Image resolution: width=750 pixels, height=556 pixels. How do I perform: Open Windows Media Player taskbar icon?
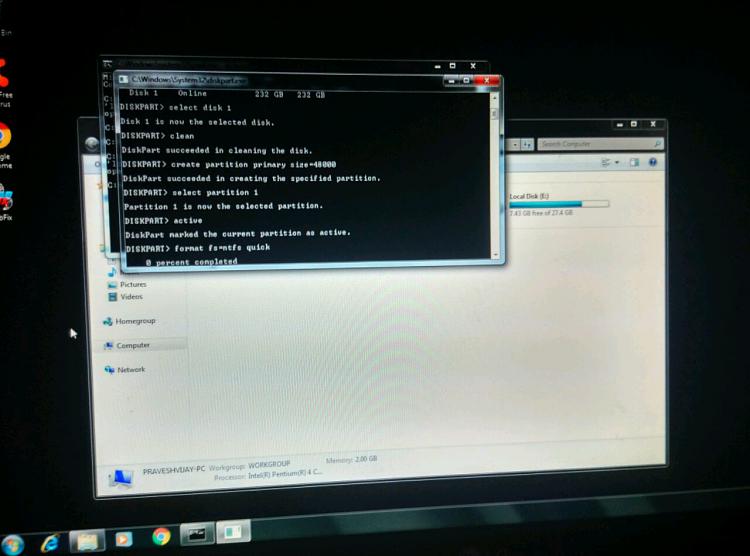[x=123, y=539]
